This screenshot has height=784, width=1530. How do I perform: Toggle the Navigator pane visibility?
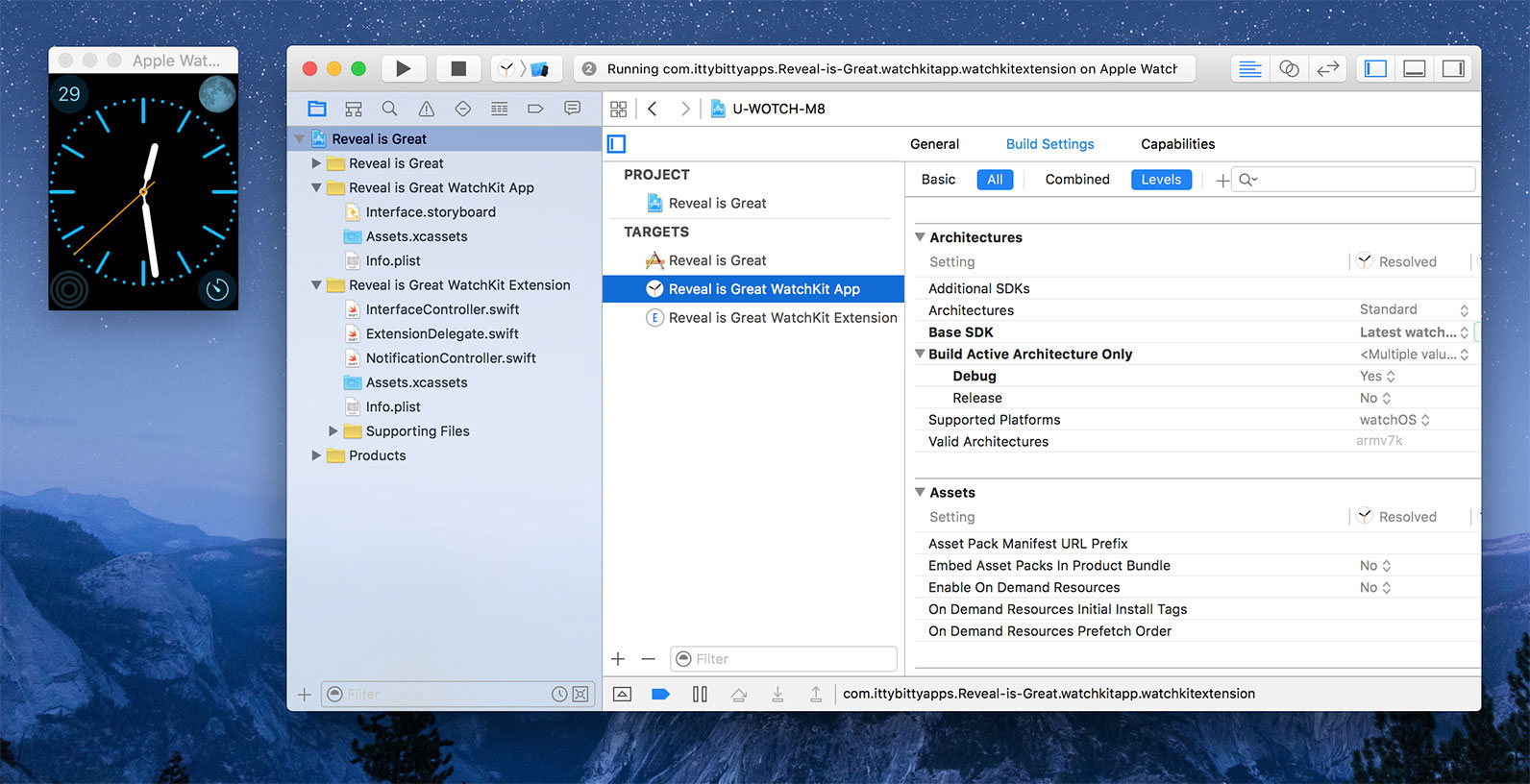[1375, 68]
